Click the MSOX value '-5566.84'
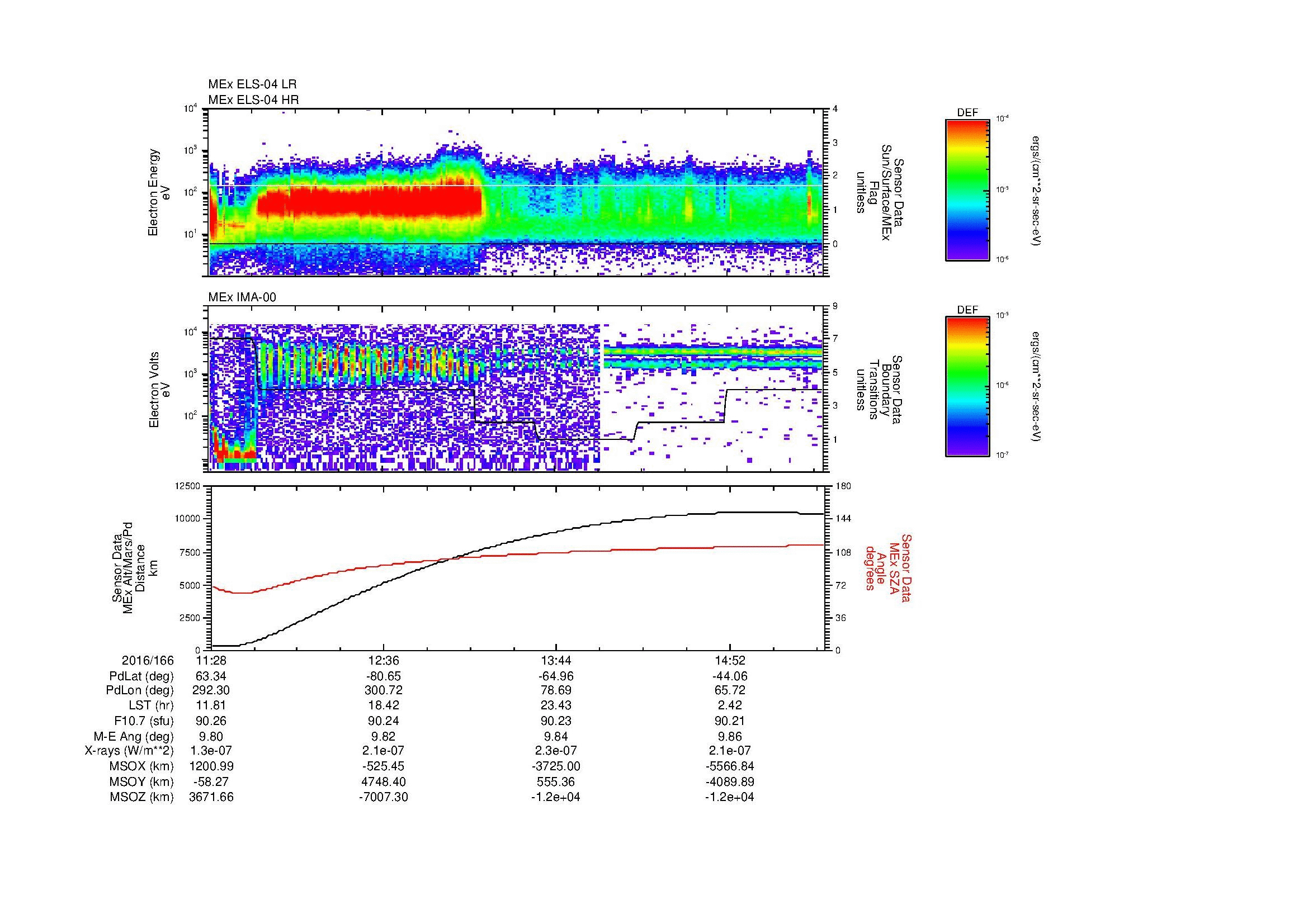Image resolution: width=1308 pixels, height=924 pixels. pos(730,766)
